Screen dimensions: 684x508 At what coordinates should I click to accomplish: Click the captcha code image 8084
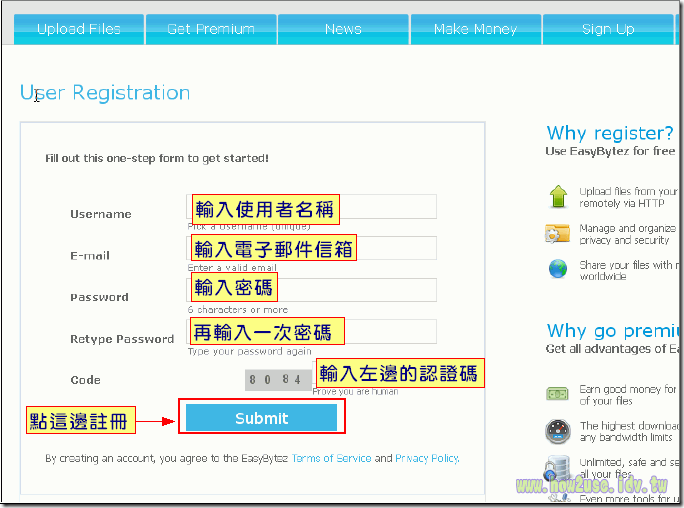[x=278, y=379]
